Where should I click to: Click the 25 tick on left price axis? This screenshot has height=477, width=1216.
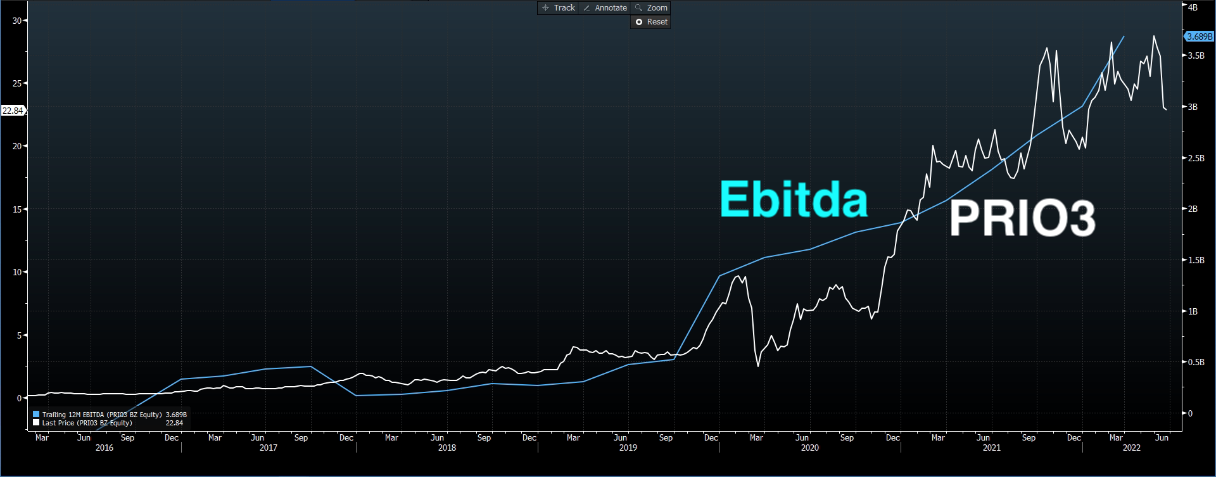tap(17, 83)
